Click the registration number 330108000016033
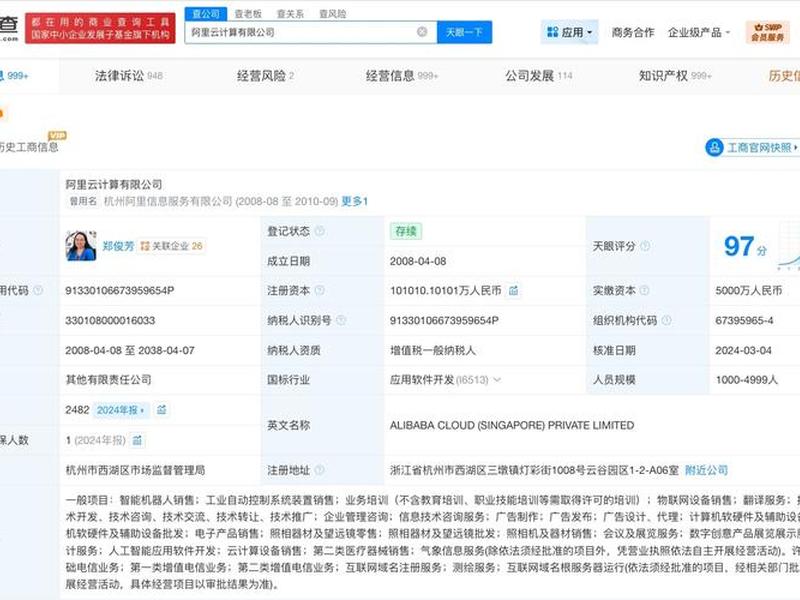Viewport: 800px width, 600px height. (110, 320)
